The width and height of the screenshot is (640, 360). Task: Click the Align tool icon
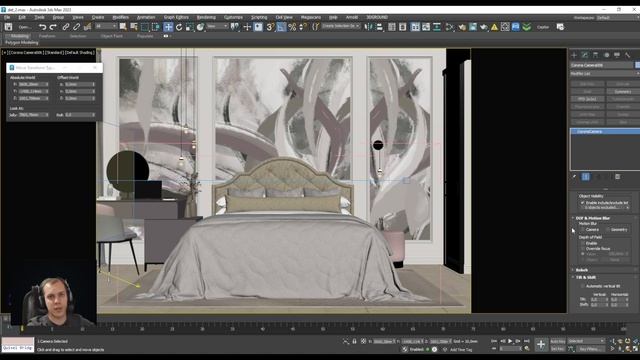click(380, 27)
